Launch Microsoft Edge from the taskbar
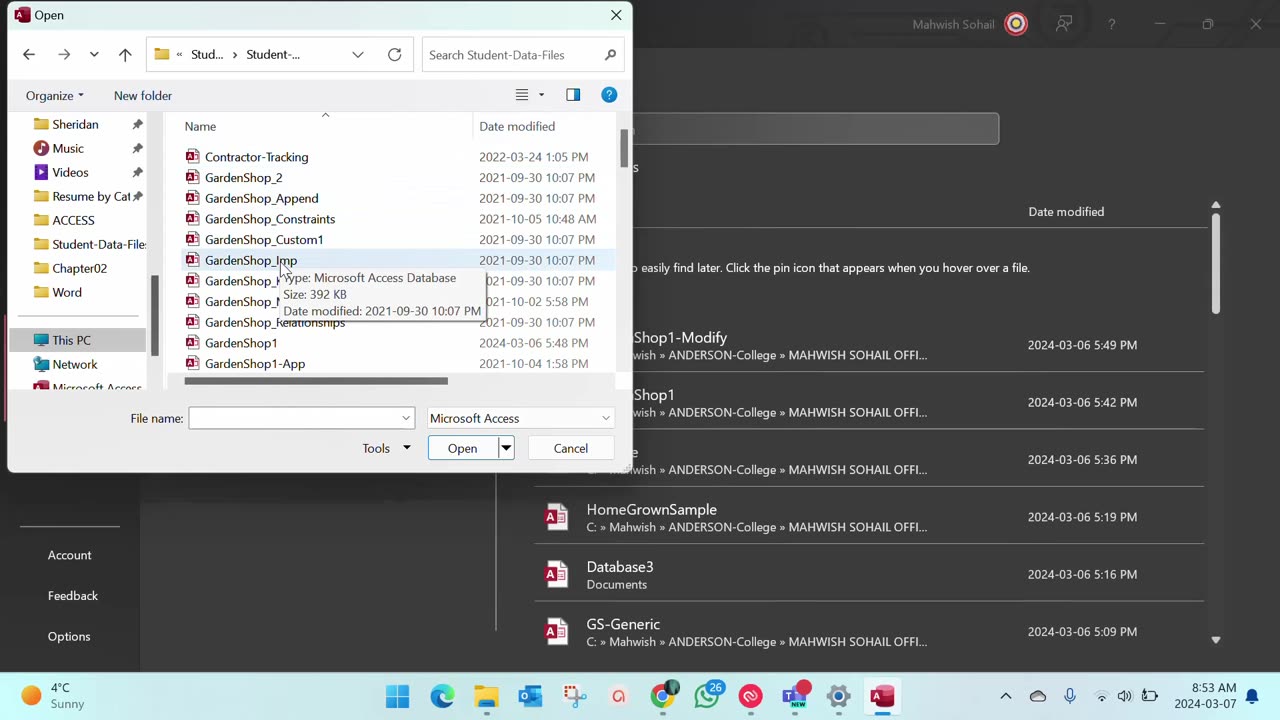Screen dimensions: 1280x720 [442, 696]
